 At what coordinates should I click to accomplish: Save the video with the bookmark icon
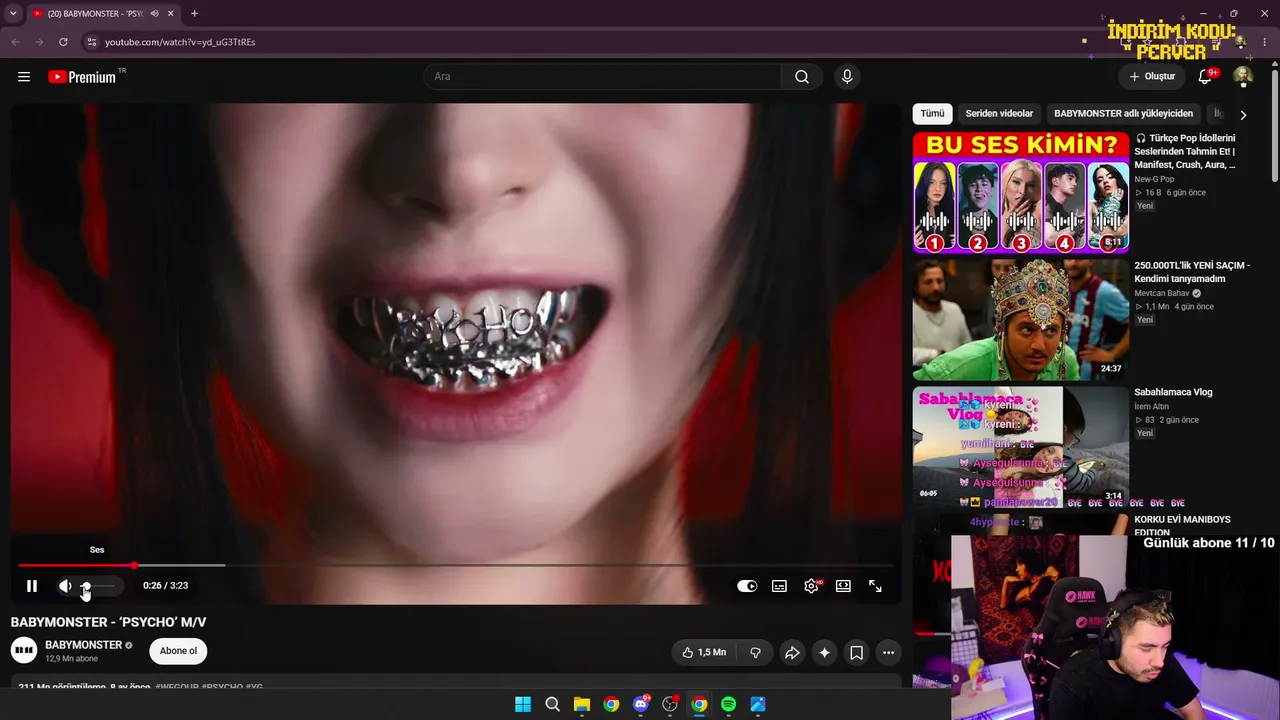pyautogui.click(x=857, y=653)
